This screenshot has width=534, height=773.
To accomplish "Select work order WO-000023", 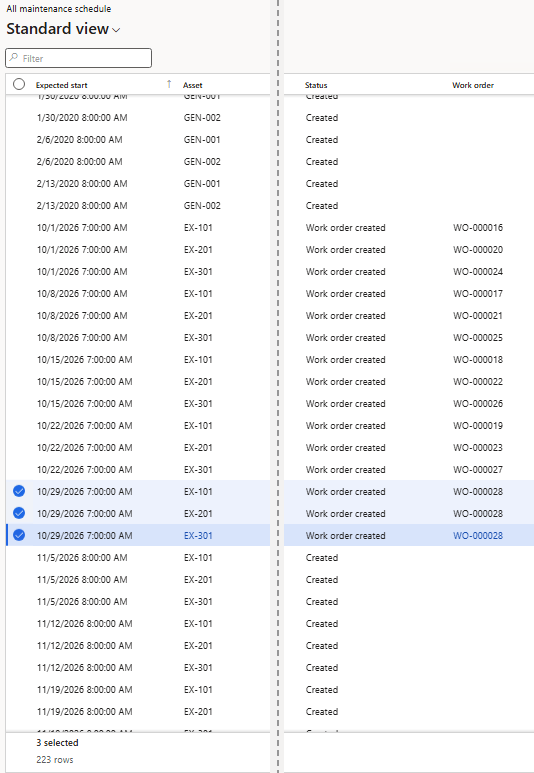I will [478, 448].
